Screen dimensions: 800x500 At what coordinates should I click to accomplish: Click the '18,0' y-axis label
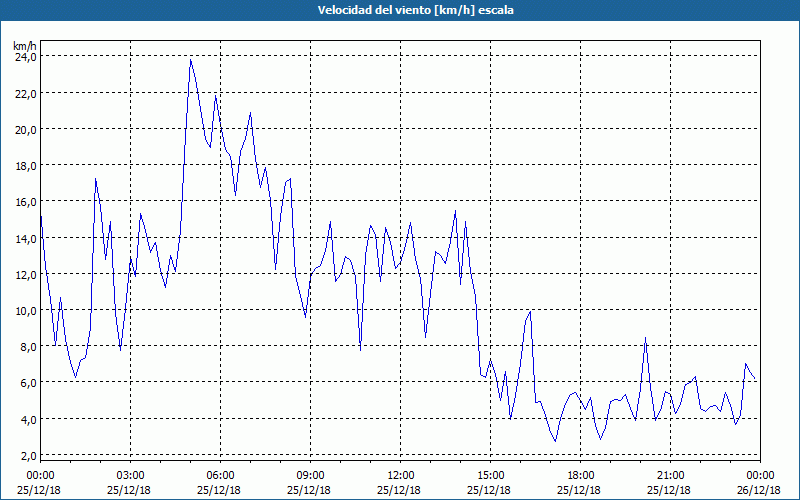26,166
